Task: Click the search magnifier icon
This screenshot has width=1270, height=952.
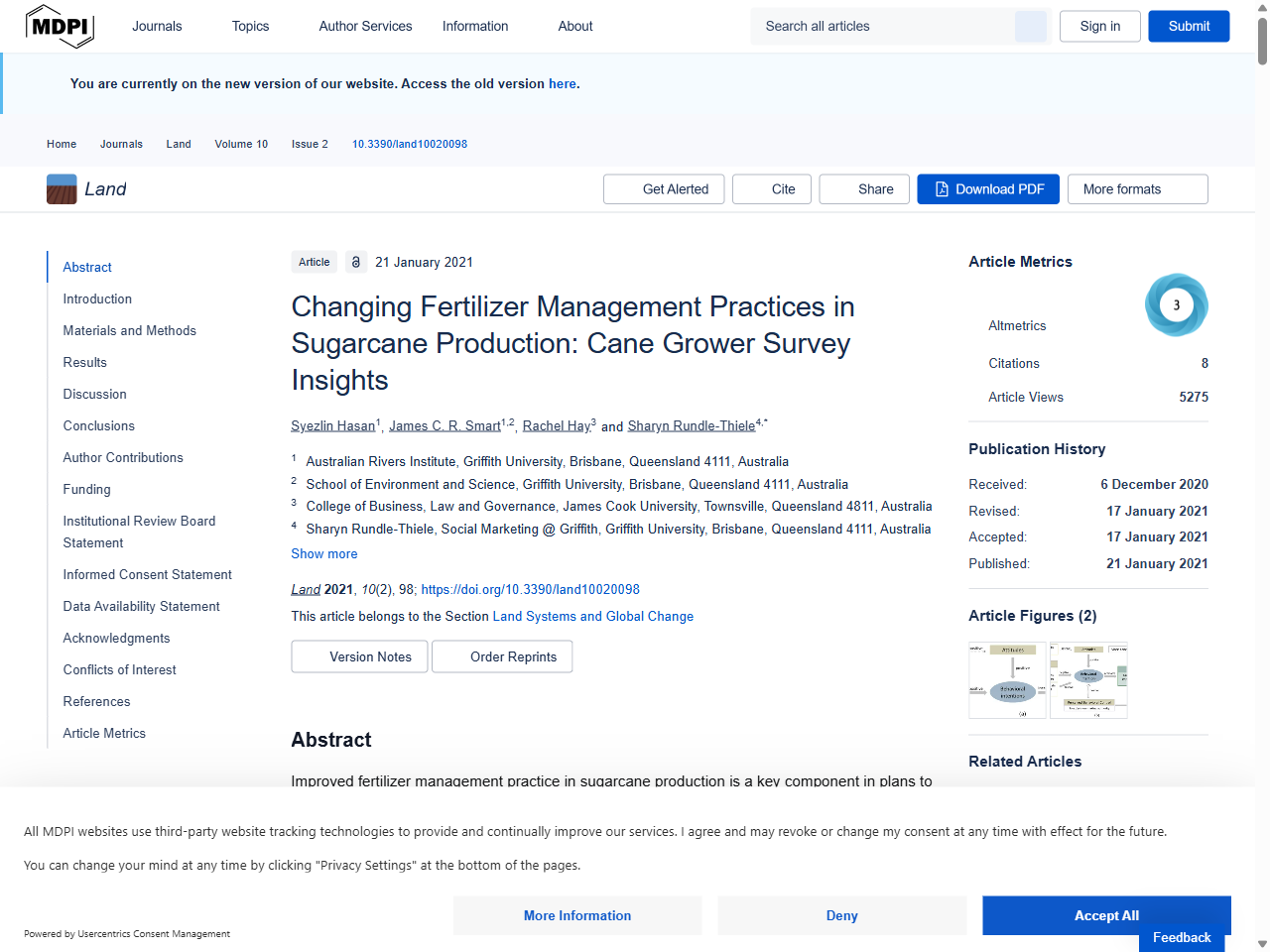Action: pyautogui.click(x=1030, y=26)
